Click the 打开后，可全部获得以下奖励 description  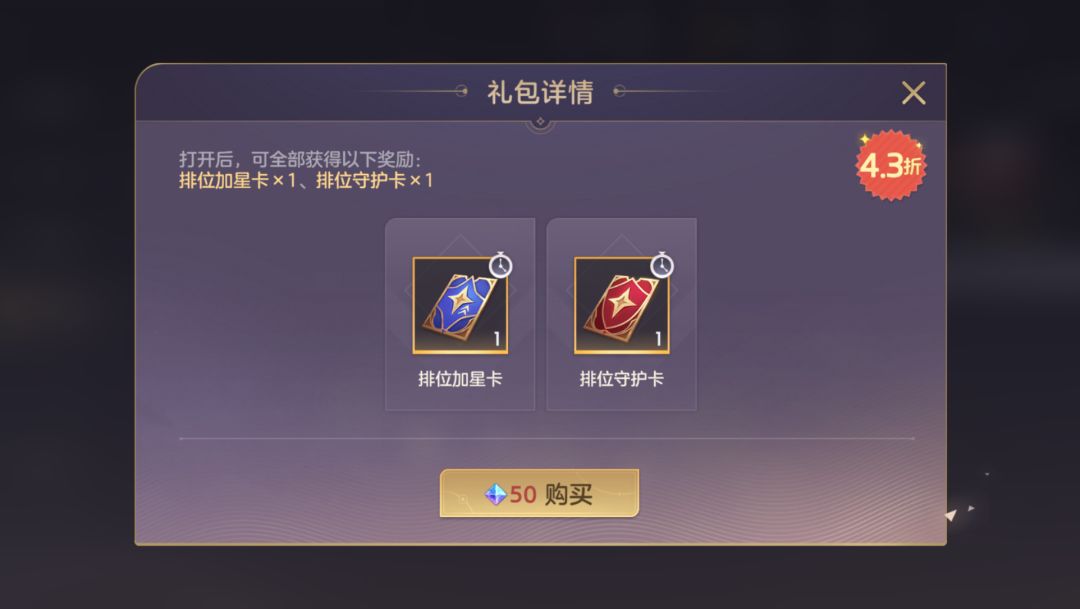(x=300, y=159)
